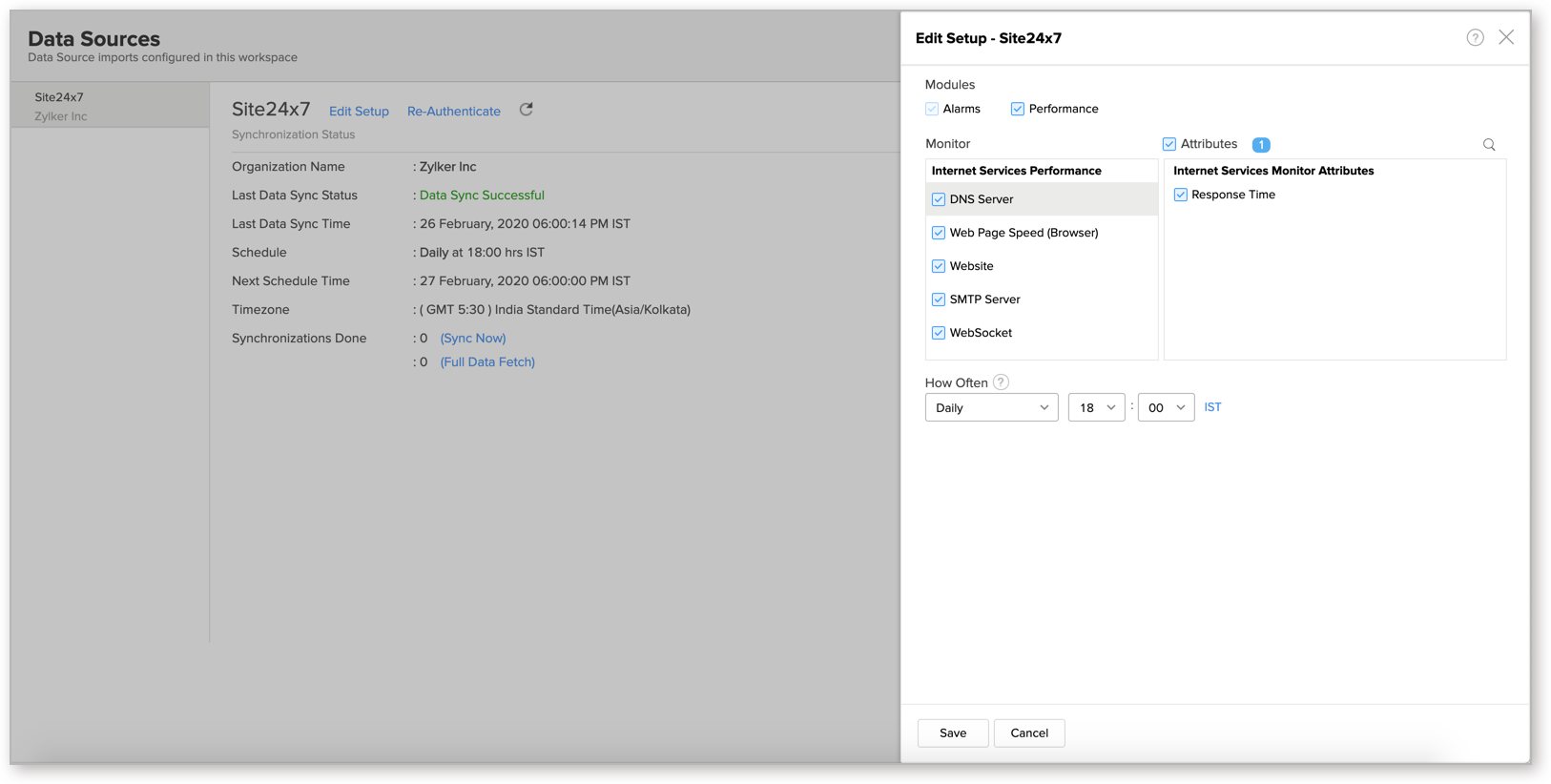The image size is (1551, 784).
Task: Click the Synchronization Status subtitle
Action: [x=293, y=134]
